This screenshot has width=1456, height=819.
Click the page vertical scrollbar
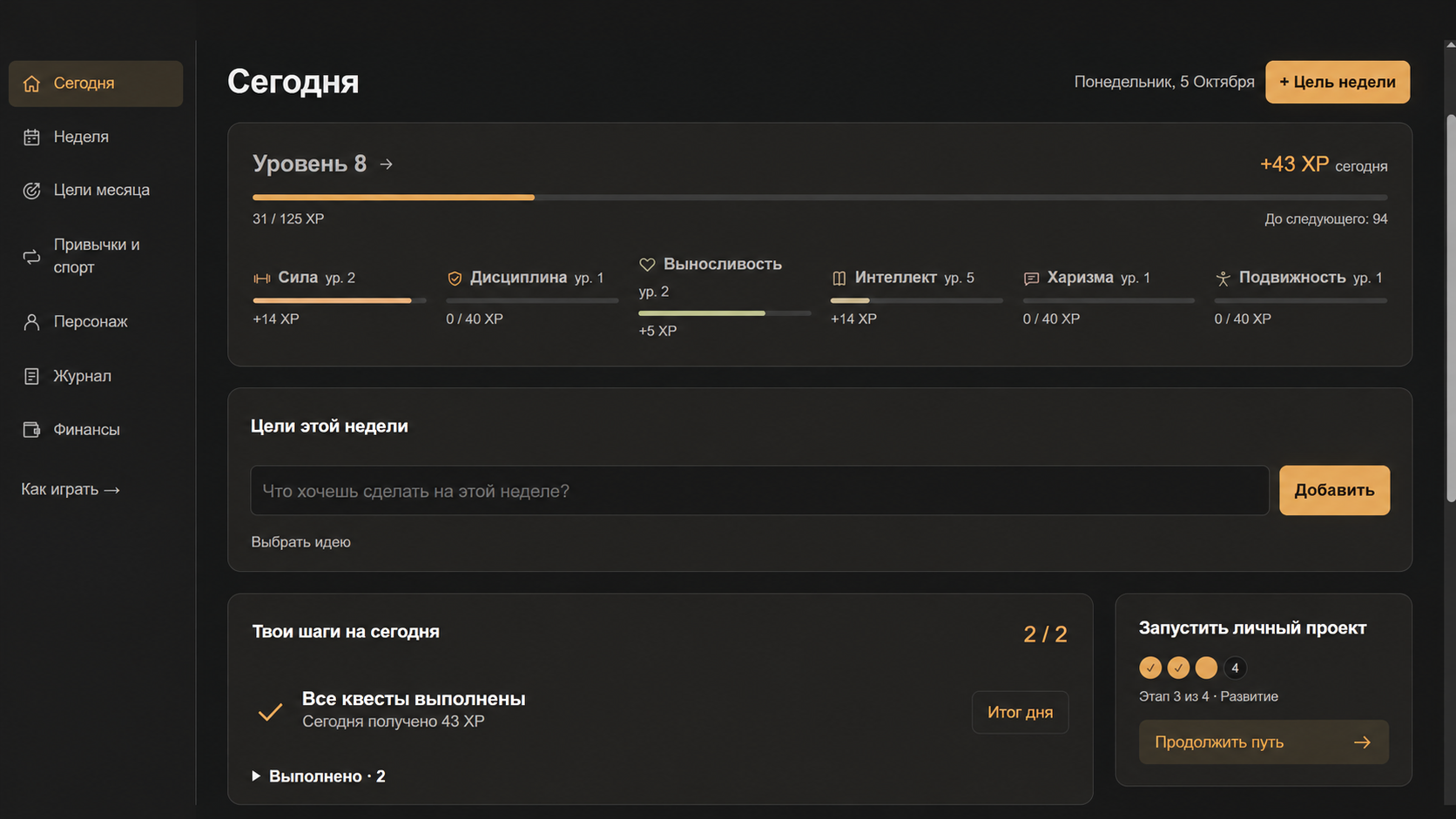point(1450,308)
